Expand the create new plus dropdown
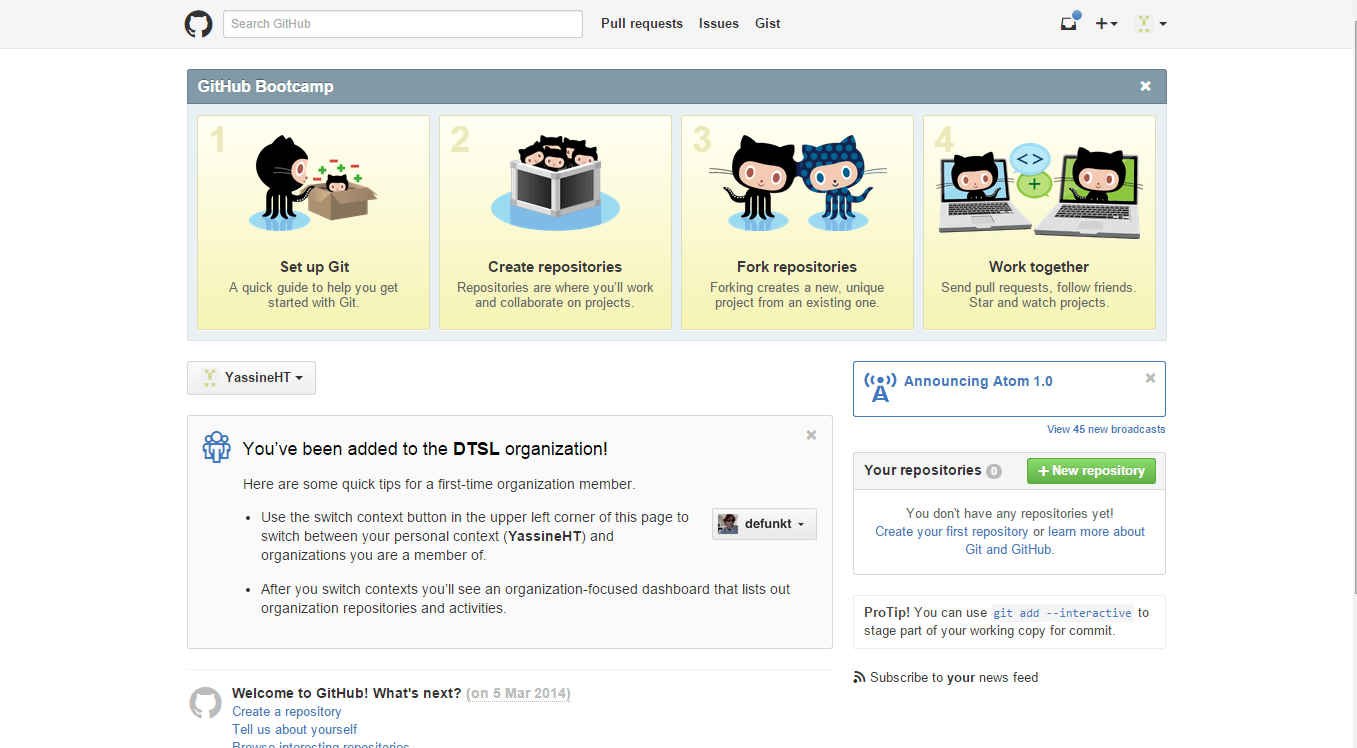1357x748 pixels. click(x=1106, y=24)
